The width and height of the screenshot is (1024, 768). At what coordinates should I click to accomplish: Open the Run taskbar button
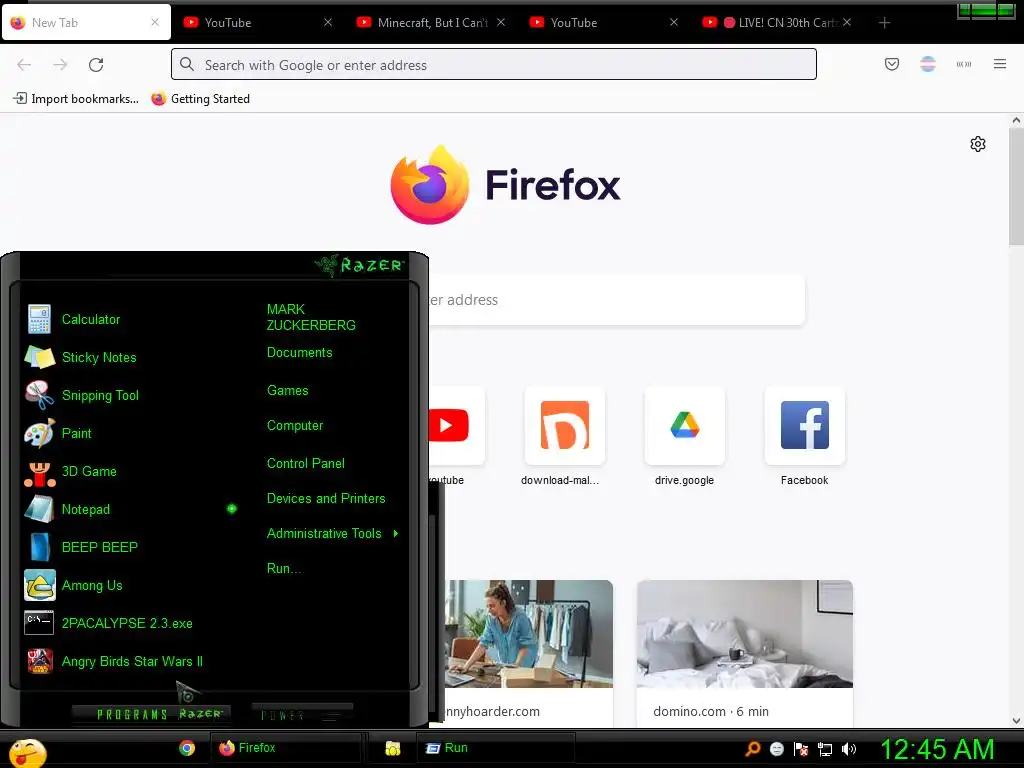point(494,748)
